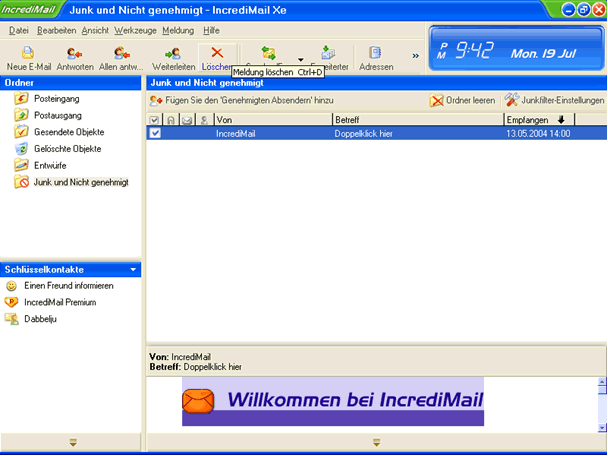This screenshot has width=608, height=456.
Task: Click the expander arrow below the contacts pane
Action: click(73, 442)
